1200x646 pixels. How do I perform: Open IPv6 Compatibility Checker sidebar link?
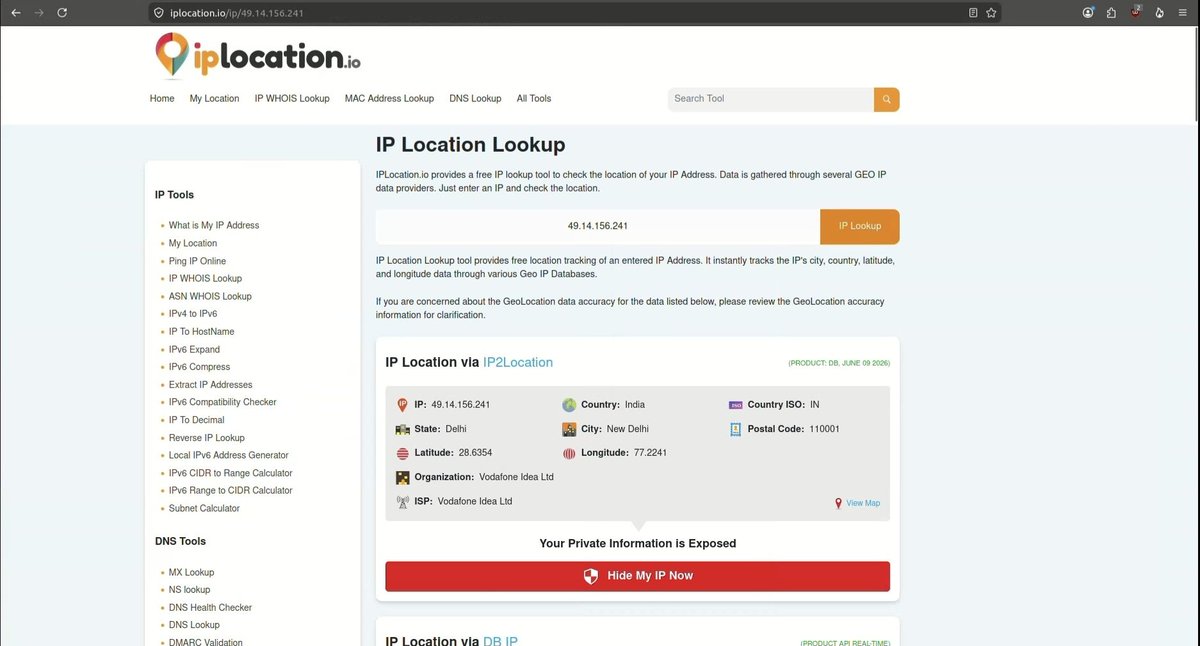223,402
